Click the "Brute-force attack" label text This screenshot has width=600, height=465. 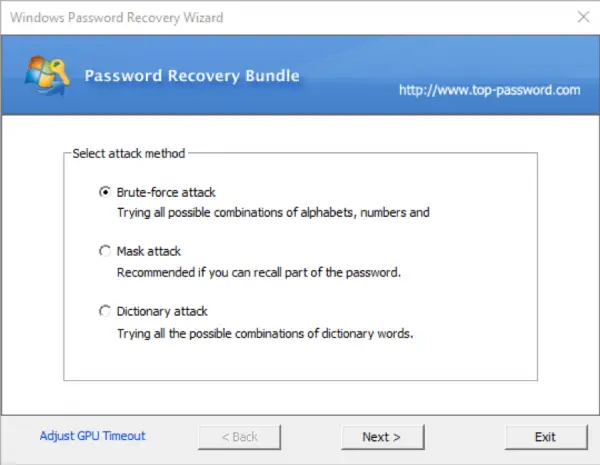click(x=166, y=192)
